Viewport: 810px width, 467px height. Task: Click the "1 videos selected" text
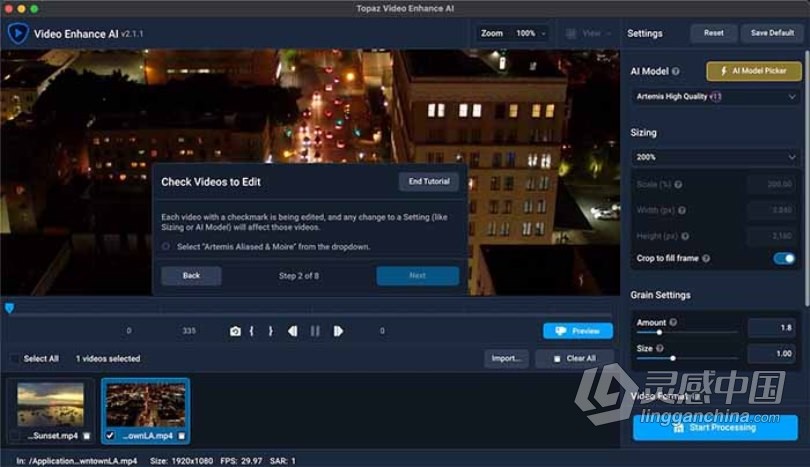tap(108, 359)
